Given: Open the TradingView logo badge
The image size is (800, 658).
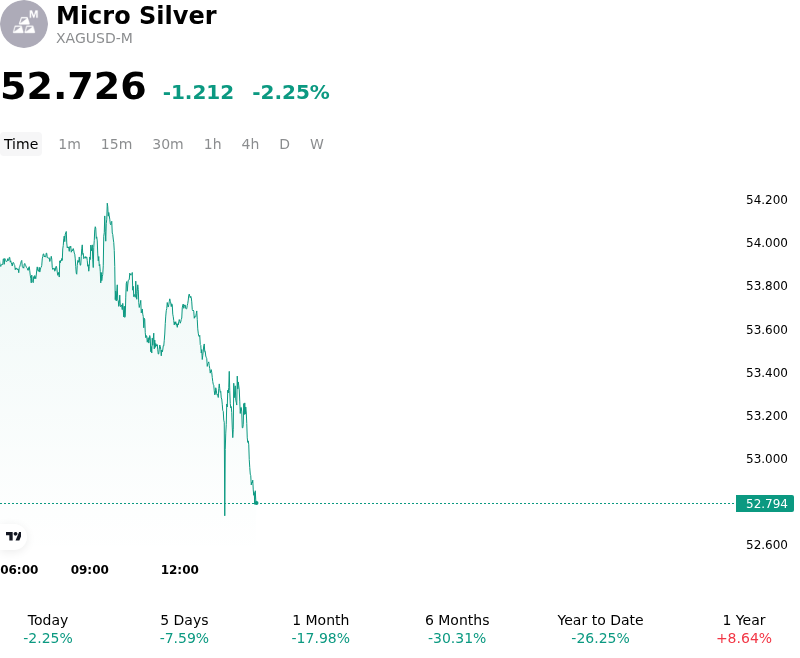Looking at the screenshot, I should [x=13, y=536].
